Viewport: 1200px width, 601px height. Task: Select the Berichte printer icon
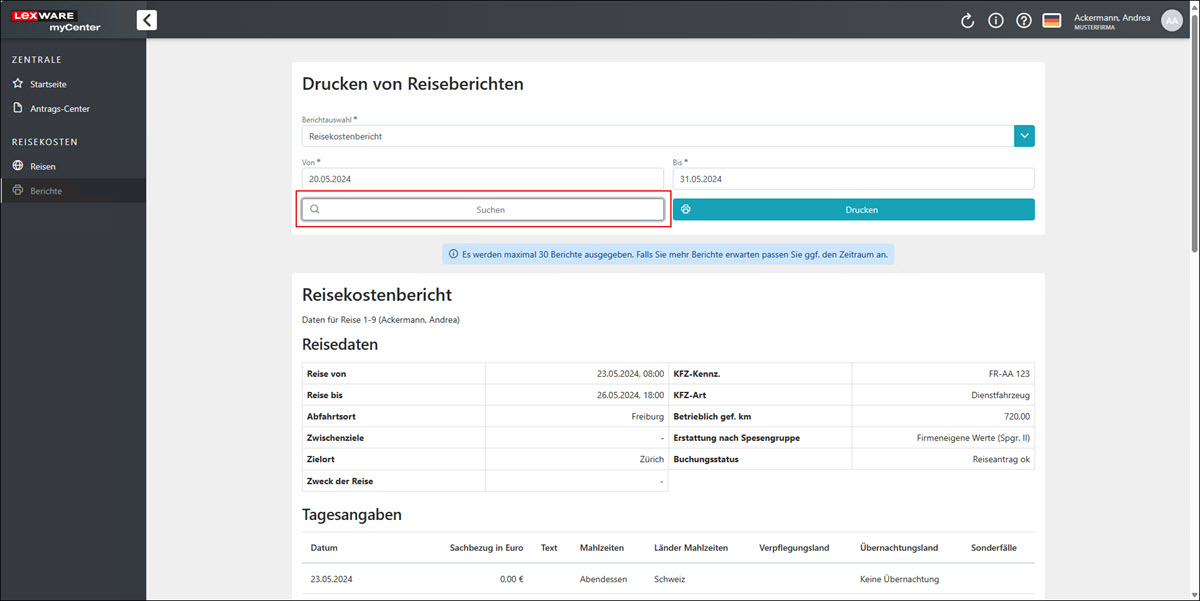pos(18,190)
